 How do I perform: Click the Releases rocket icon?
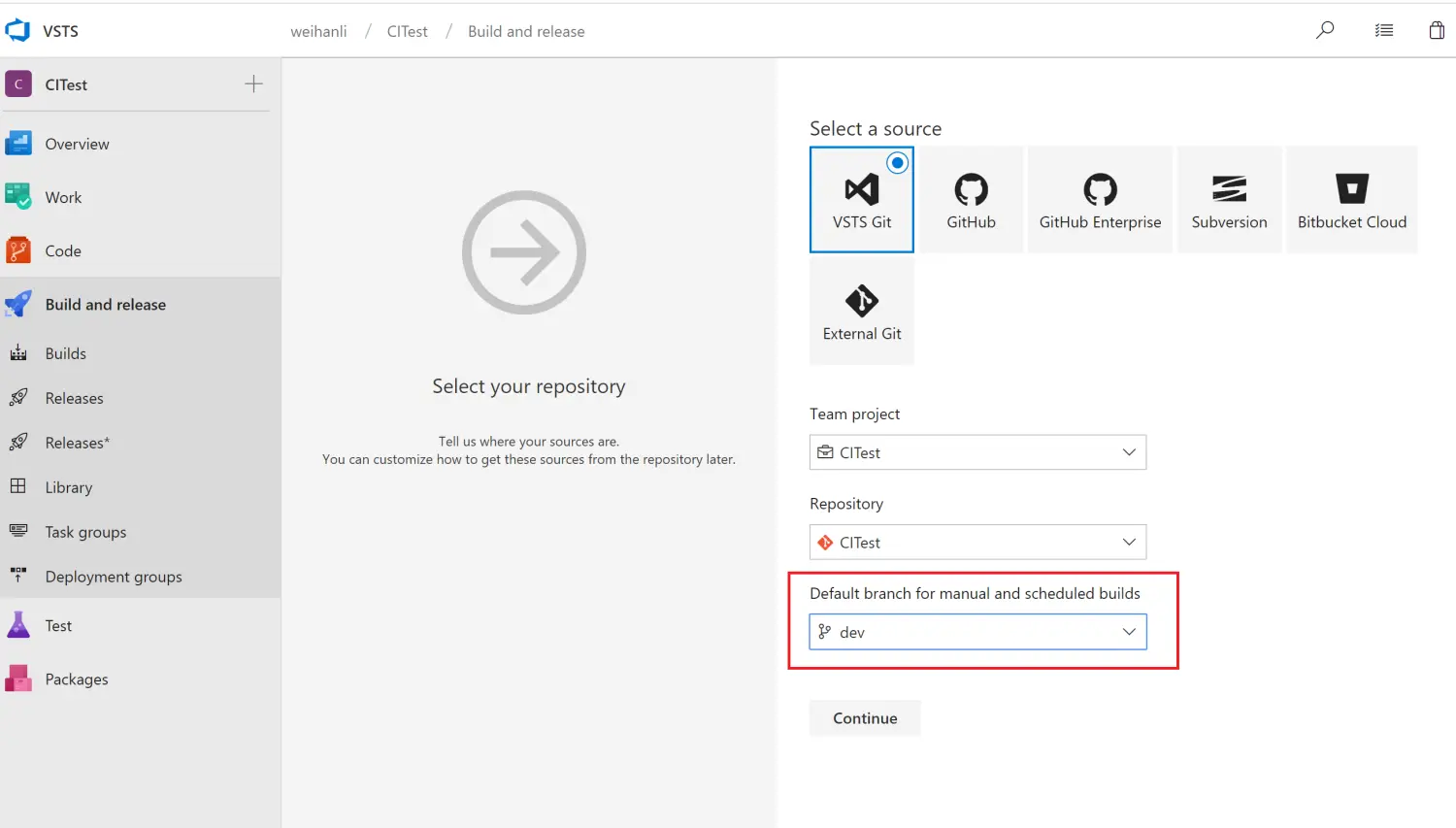tap(18, 398)
